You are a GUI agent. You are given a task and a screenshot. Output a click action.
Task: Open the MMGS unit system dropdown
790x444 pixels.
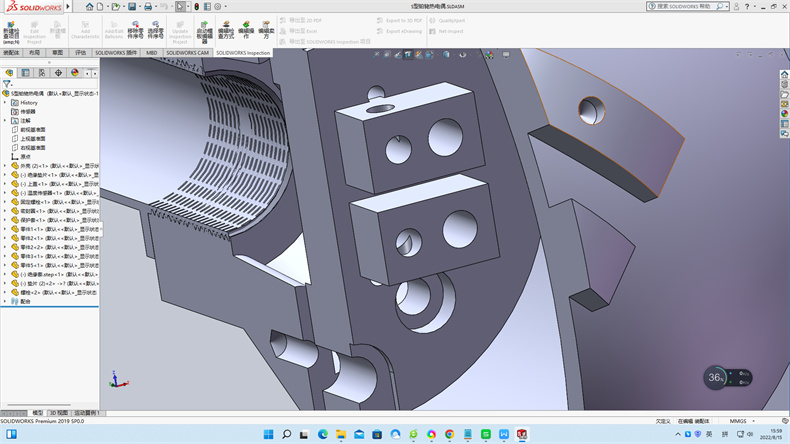738,421
